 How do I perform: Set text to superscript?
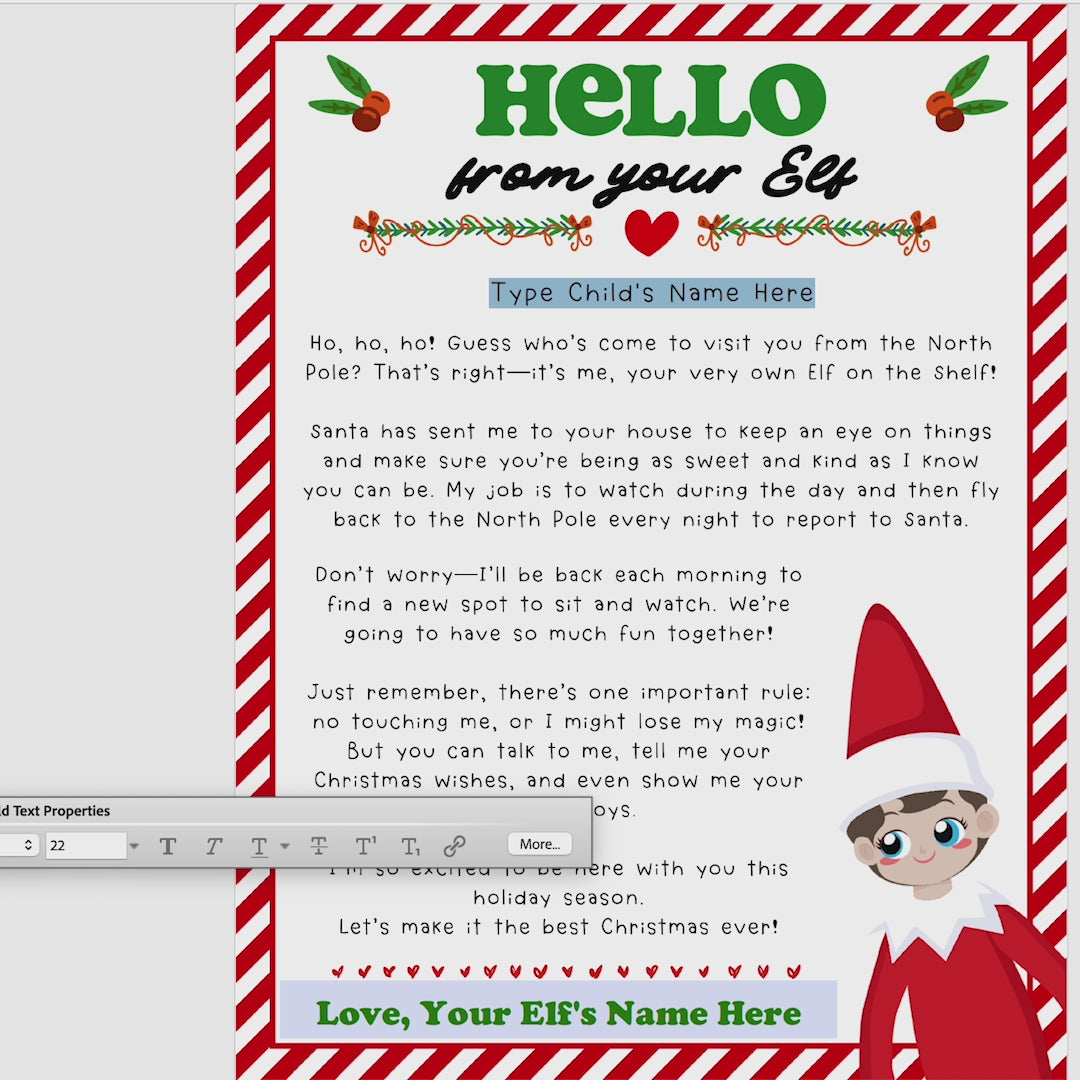tap(366, 846)
